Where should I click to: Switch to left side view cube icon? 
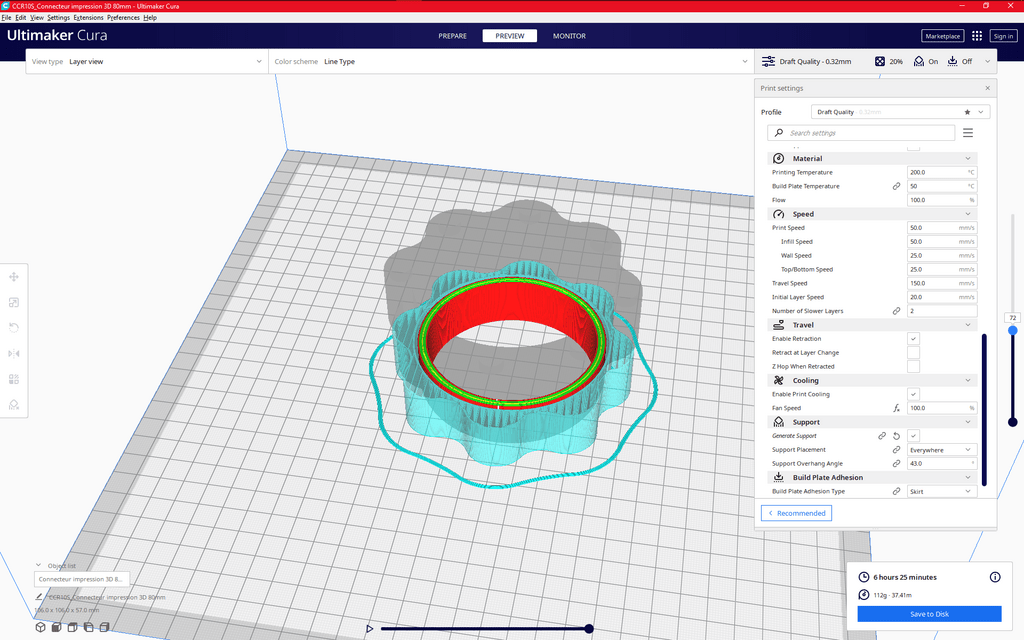88,628
